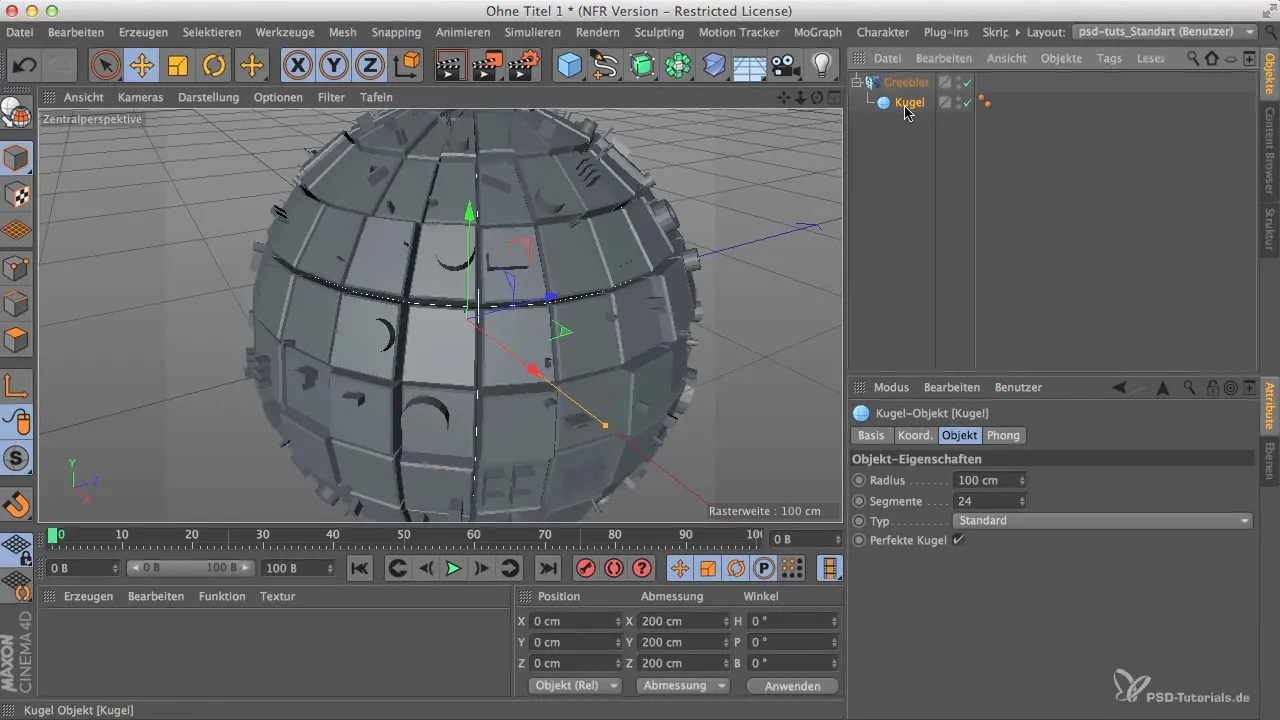Jump to the animation end
The width and height of the screenshot is (1280, 720).
547,568
